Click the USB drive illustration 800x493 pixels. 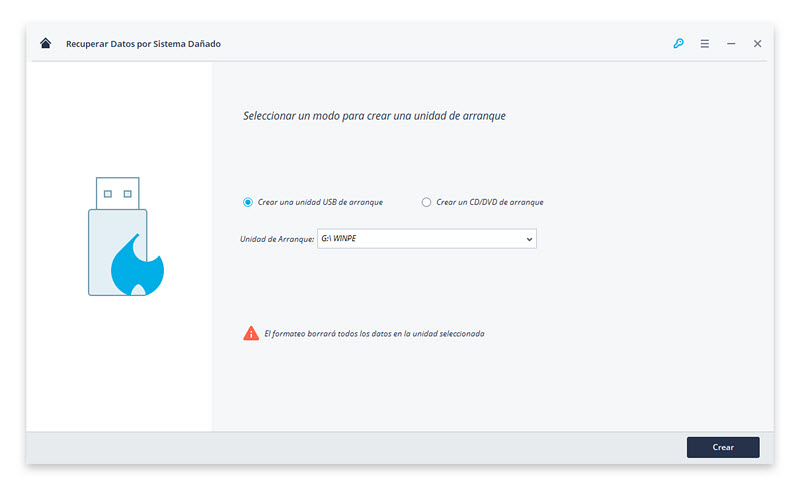[x=126, y=236]
